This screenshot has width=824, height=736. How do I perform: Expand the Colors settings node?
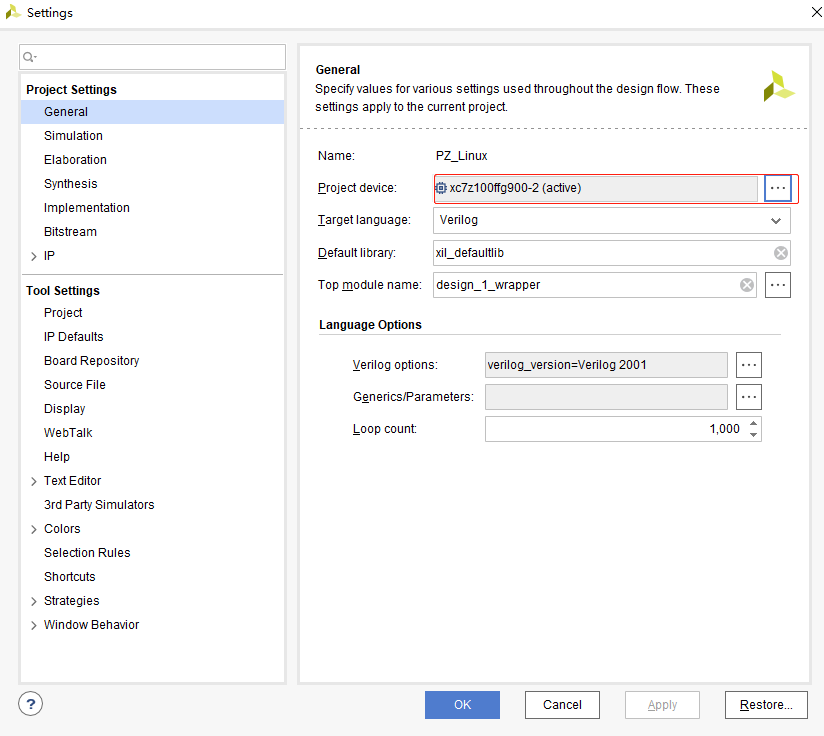(x=34, y=529)
